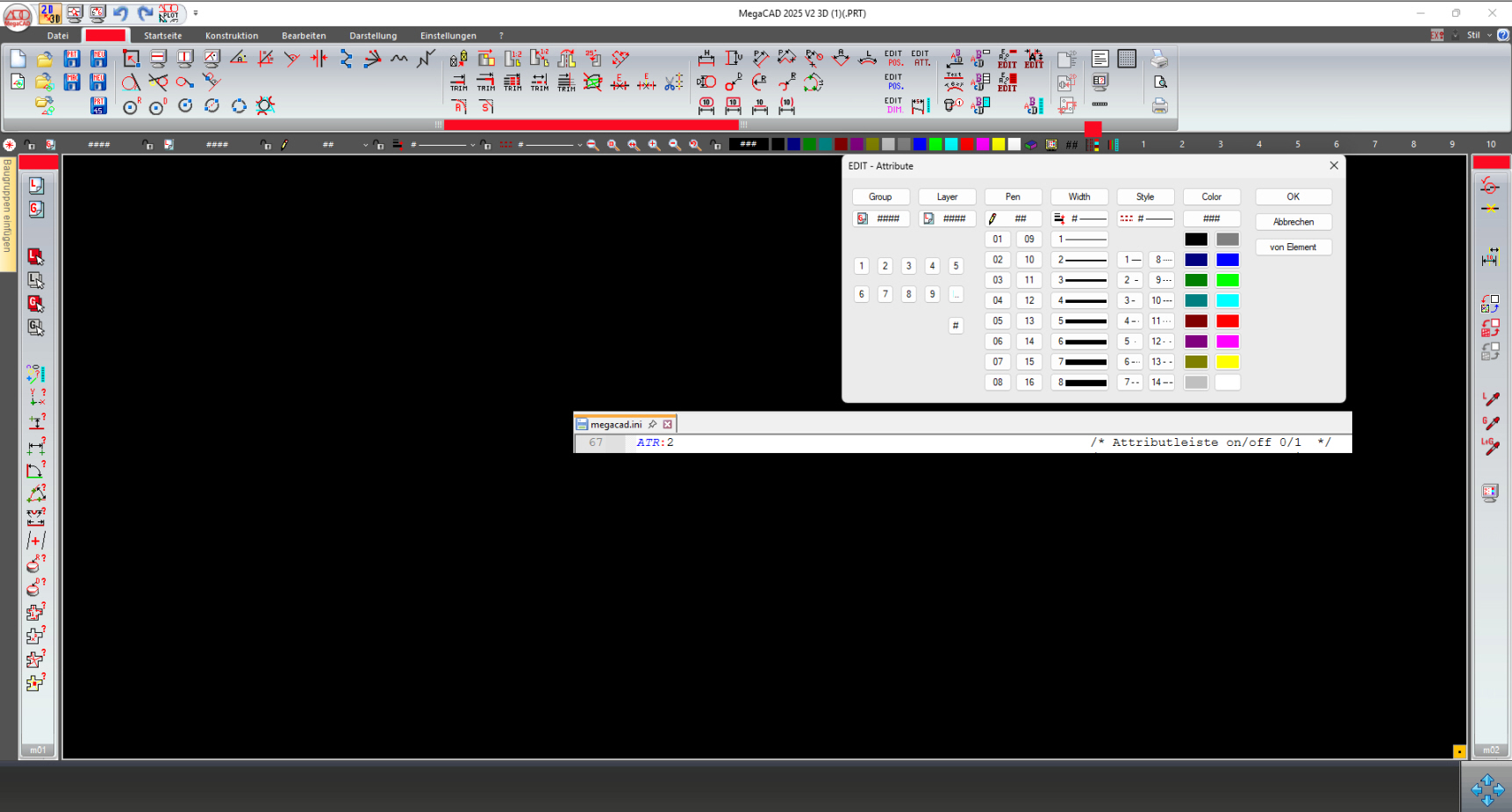Image resolution: width=1512 pixels, height=812 pixels.
Task: Click the EDIT DIM. dimension icon
Action: pos(894,105)
